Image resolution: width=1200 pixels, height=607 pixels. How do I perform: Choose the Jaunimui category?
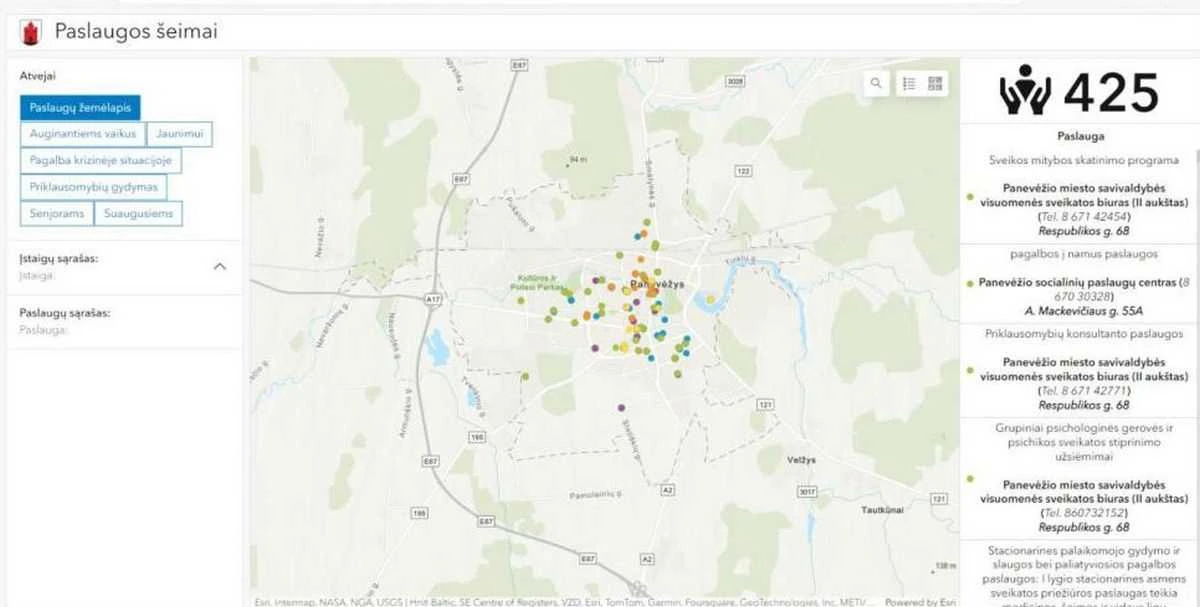pos(179,134)
